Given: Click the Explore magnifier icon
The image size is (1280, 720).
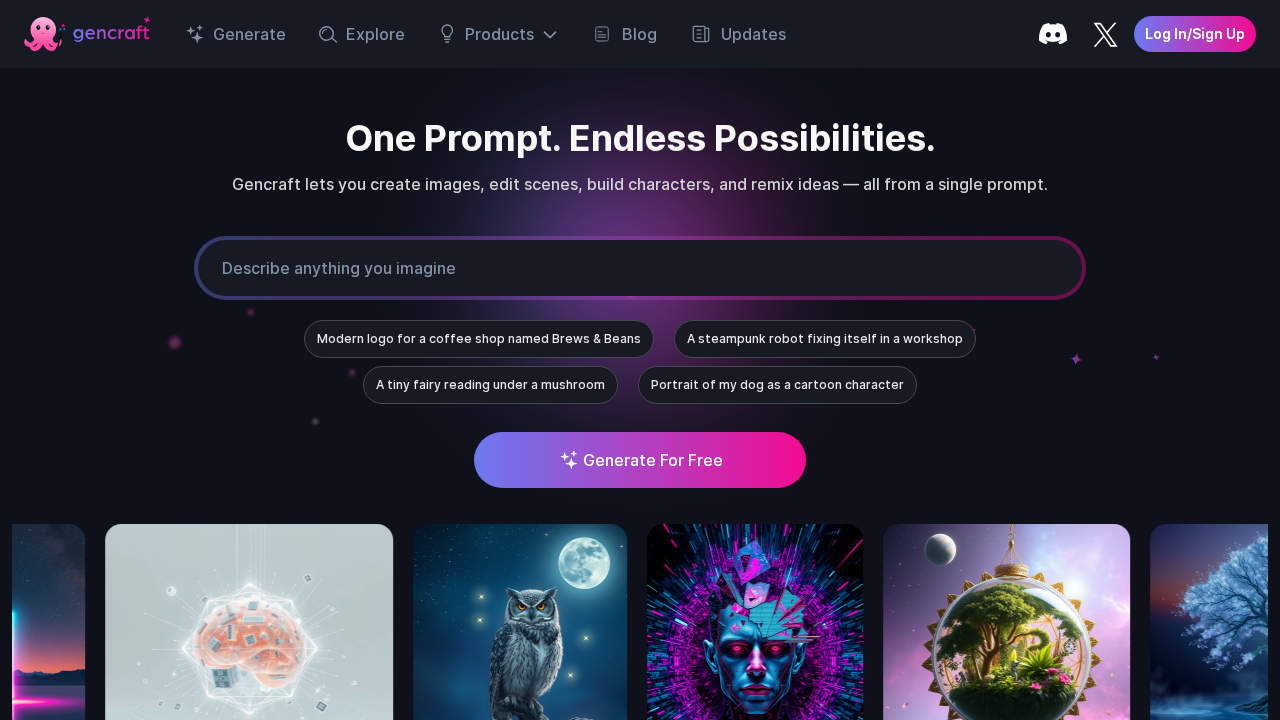Looking at the screenshot, I should (x=328, y=34).
